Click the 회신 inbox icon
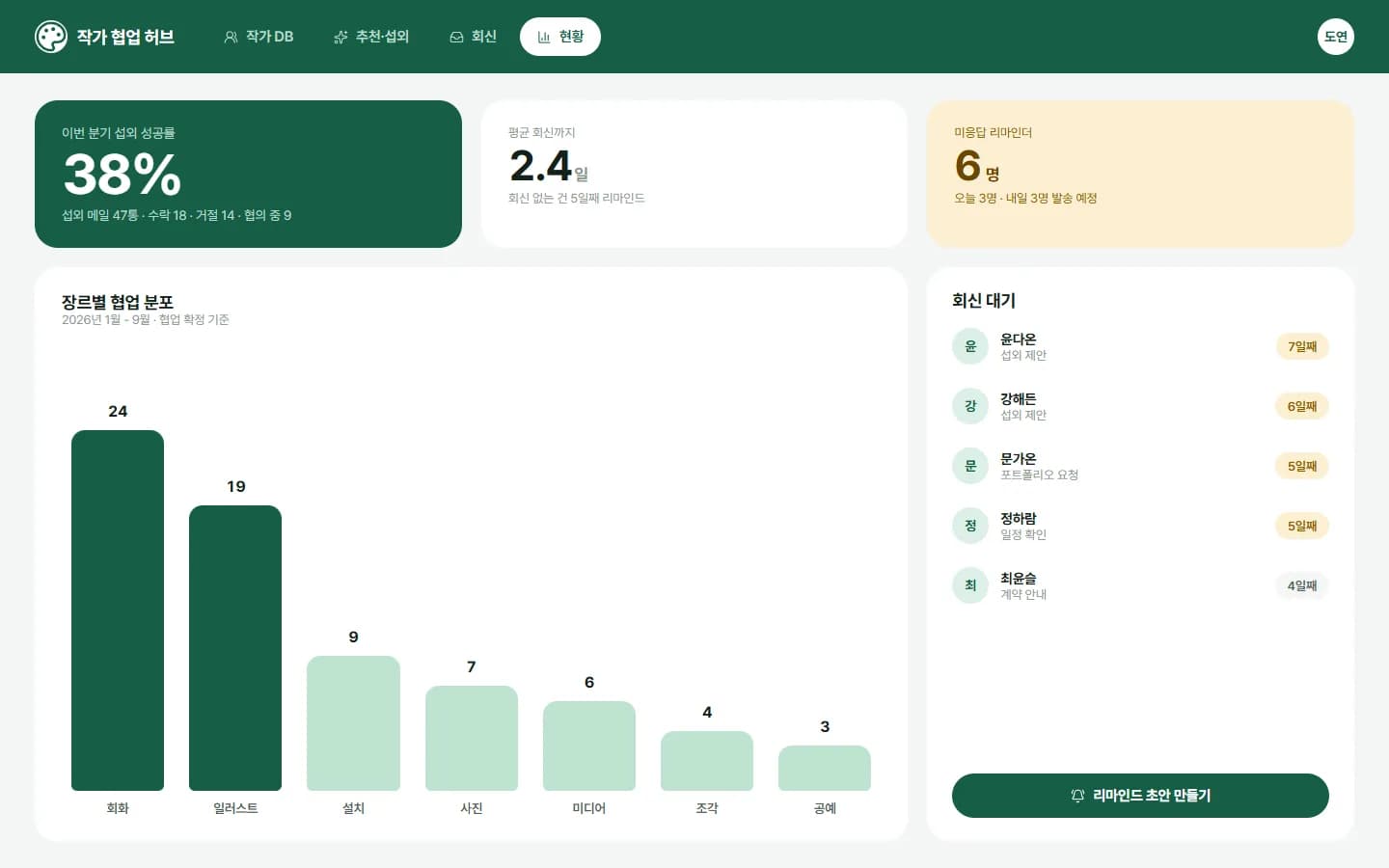The image size is (1389, 868). (x=456, y=37)
